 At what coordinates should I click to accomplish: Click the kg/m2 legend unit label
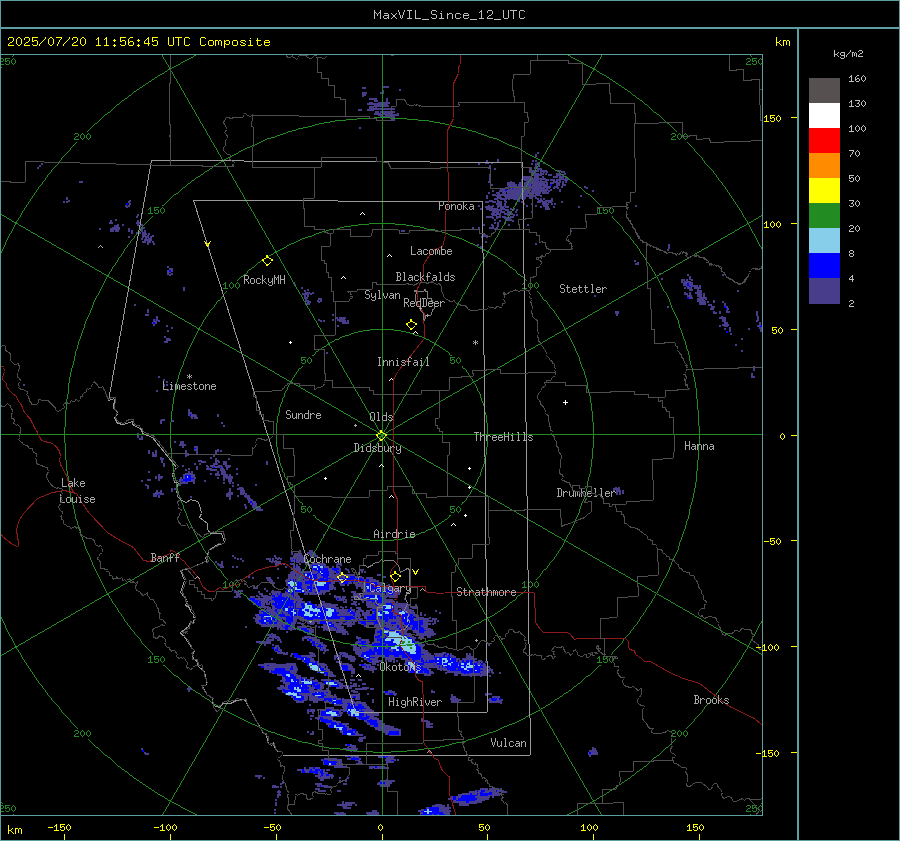pyautogui.click(x=848, y=54)
